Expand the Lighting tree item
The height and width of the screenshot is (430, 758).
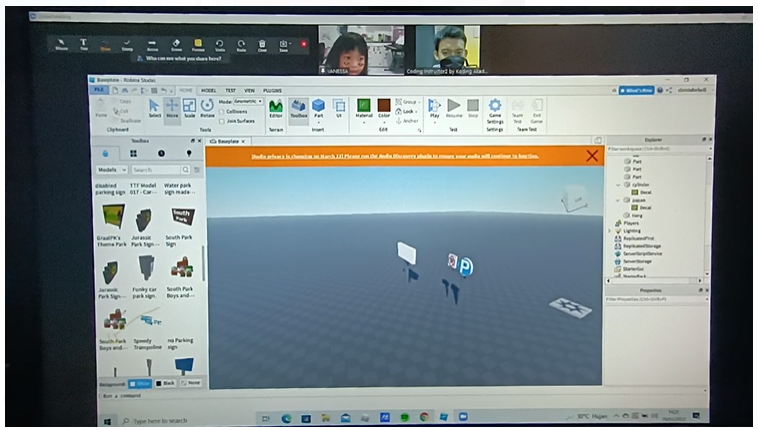pyautogui.click(x=610, y=231)
